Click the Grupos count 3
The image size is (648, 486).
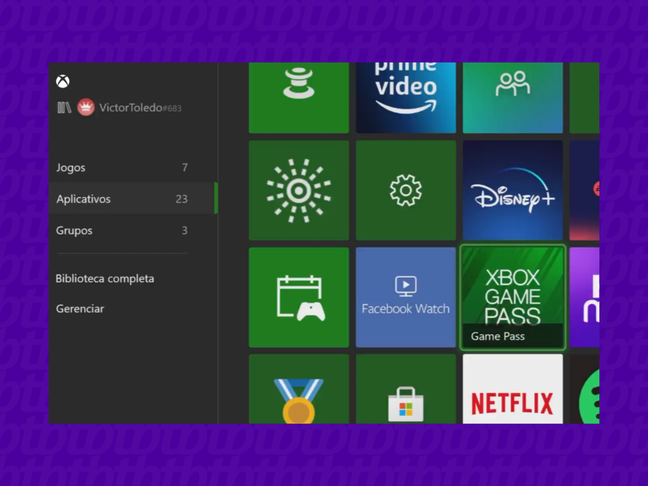click(185, 230)
